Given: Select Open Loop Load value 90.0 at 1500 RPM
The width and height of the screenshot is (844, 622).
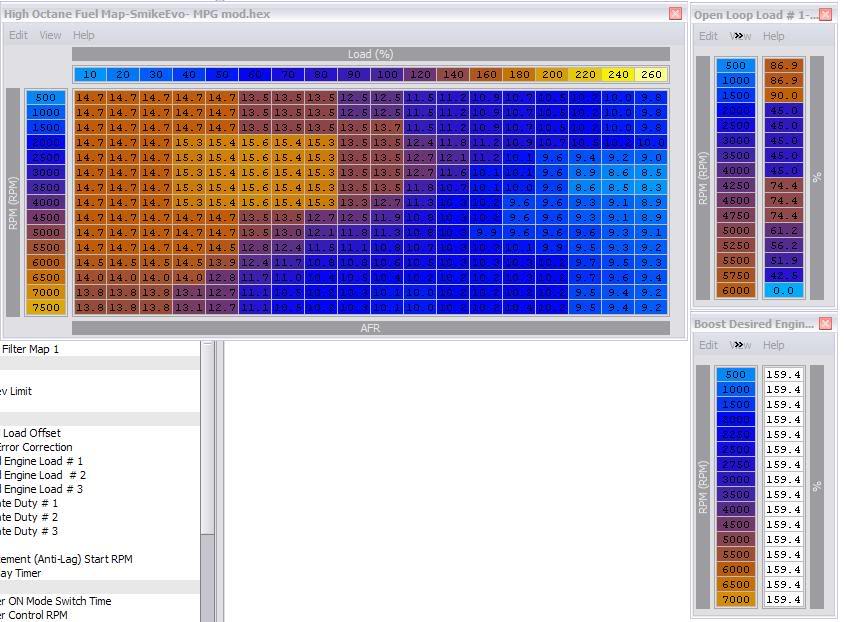Looking at the screenshot, I should (x=784, y=95).
